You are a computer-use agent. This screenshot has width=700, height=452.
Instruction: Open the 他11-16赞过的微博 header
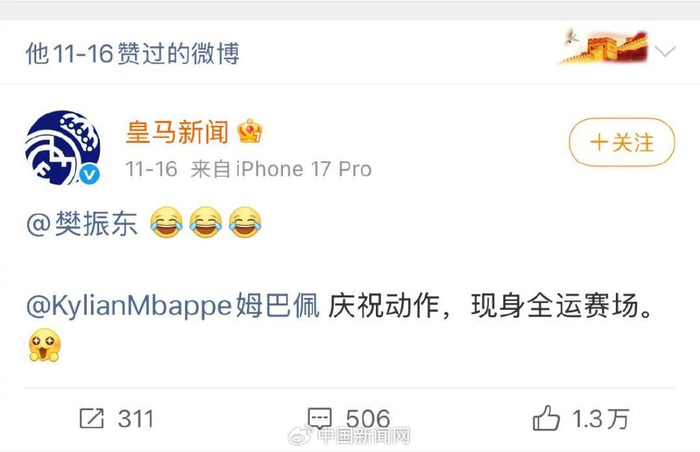pyautogui.click(x=133, y=53)
